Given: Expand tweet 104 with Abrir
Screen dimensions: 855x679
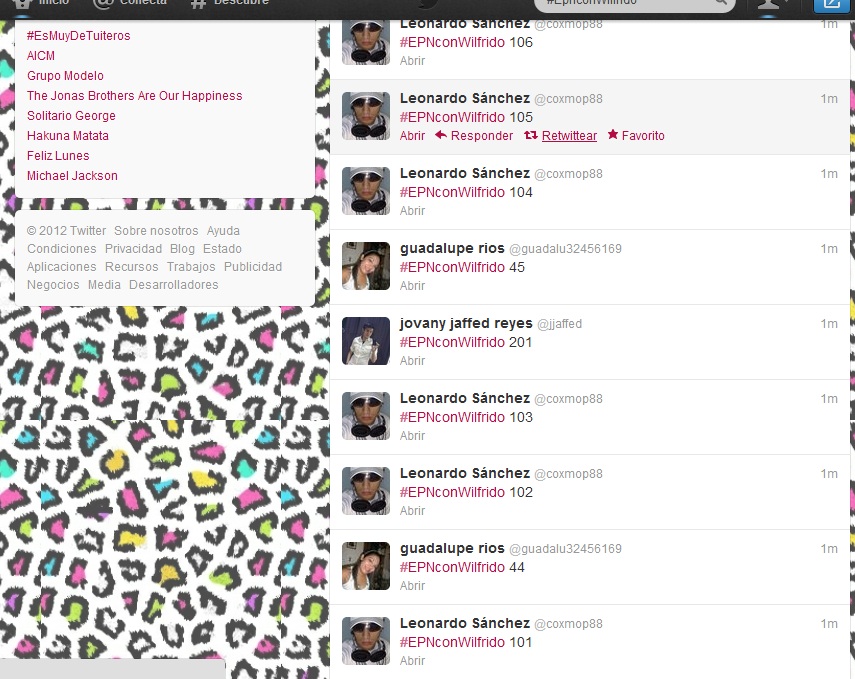Looking at the screenshot, I should click(x=412, y=211).
